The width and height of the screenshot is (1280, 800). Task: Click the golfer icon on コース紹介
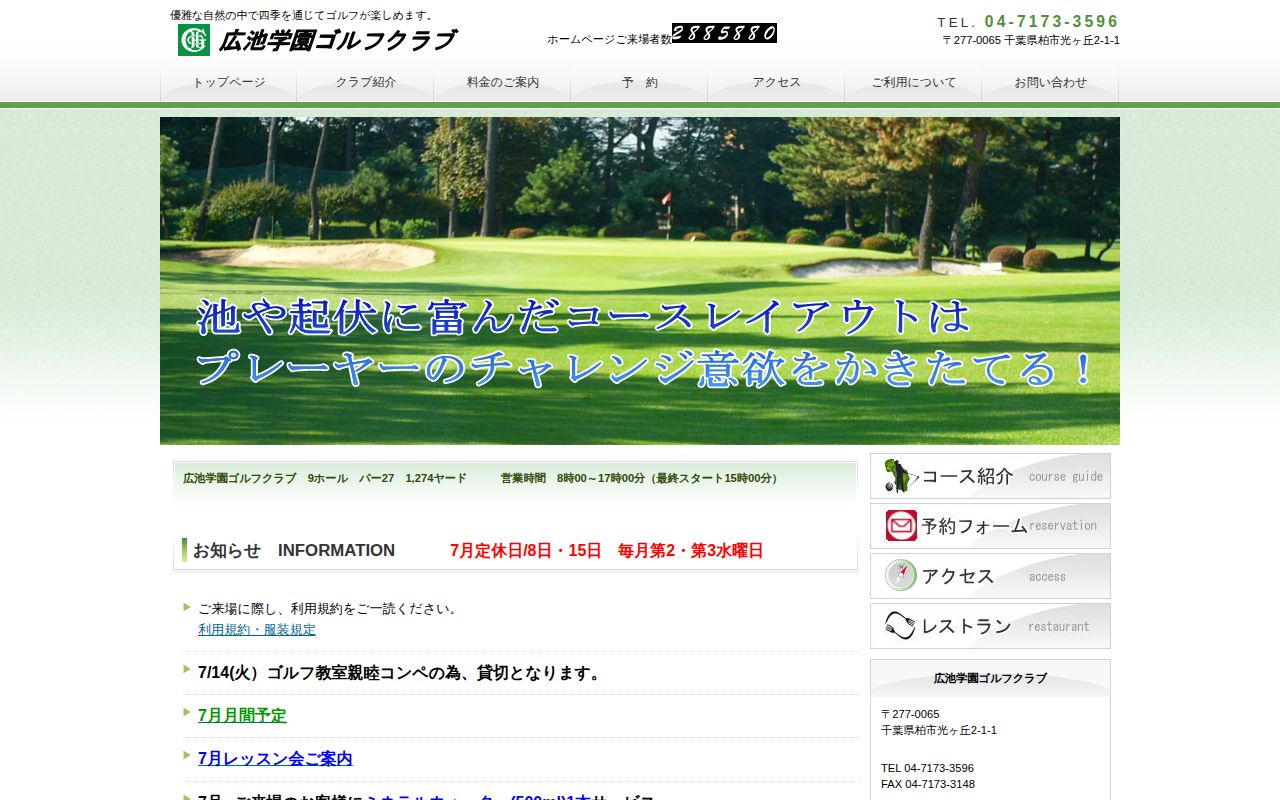pyautogui.click(x=901, y=476)
